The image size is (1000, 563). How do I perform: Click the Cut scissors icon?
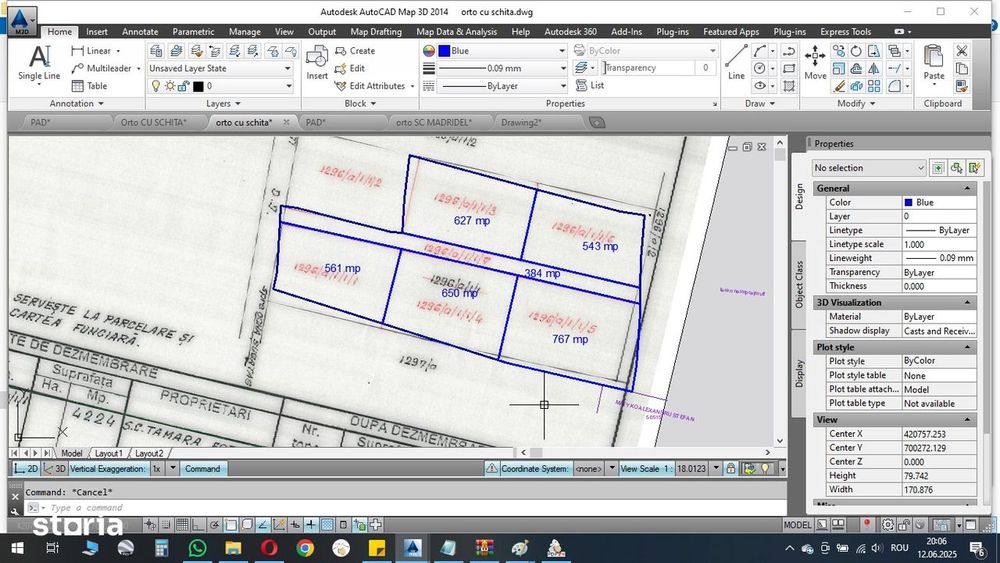pyautogui.click(x=962, y=50)
